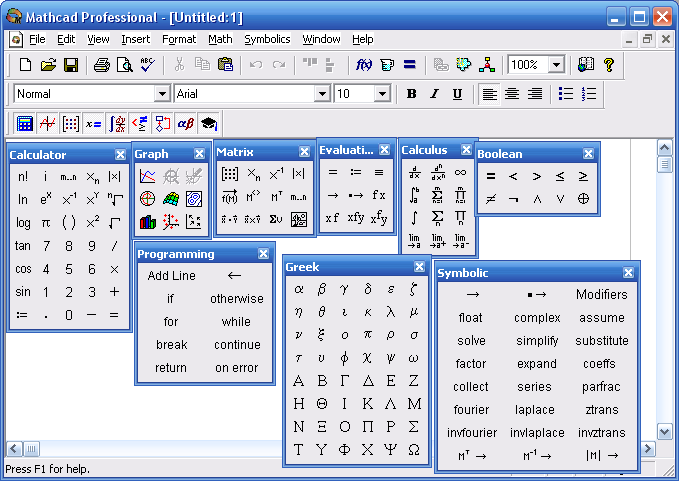This screenshot has height=481, width=679.
Task: Click simplify in the Symbolic palette
Action: 537,341
